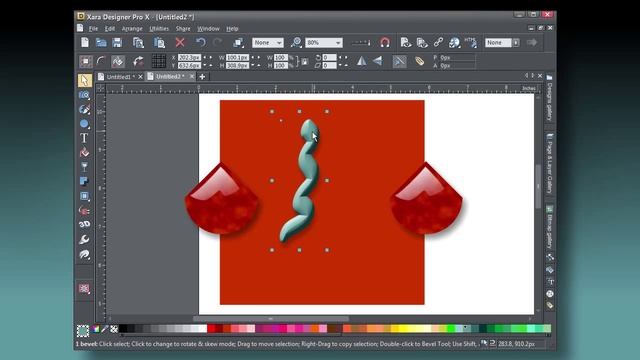Click the Flip vertical triangle icon
Image resolution: width=640 pixels, height=360 pixels.
tap(378, 61)
